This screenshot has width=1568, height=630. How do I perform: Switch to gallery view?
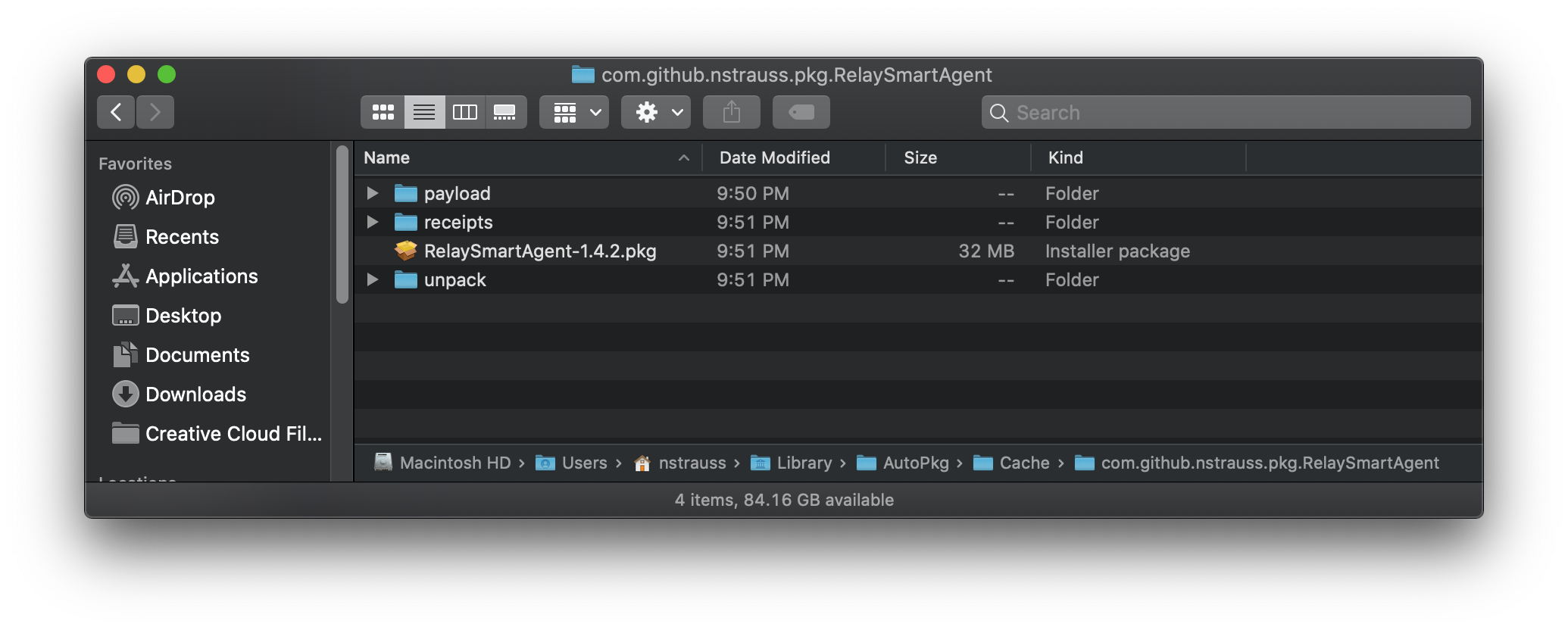point(504,113)
